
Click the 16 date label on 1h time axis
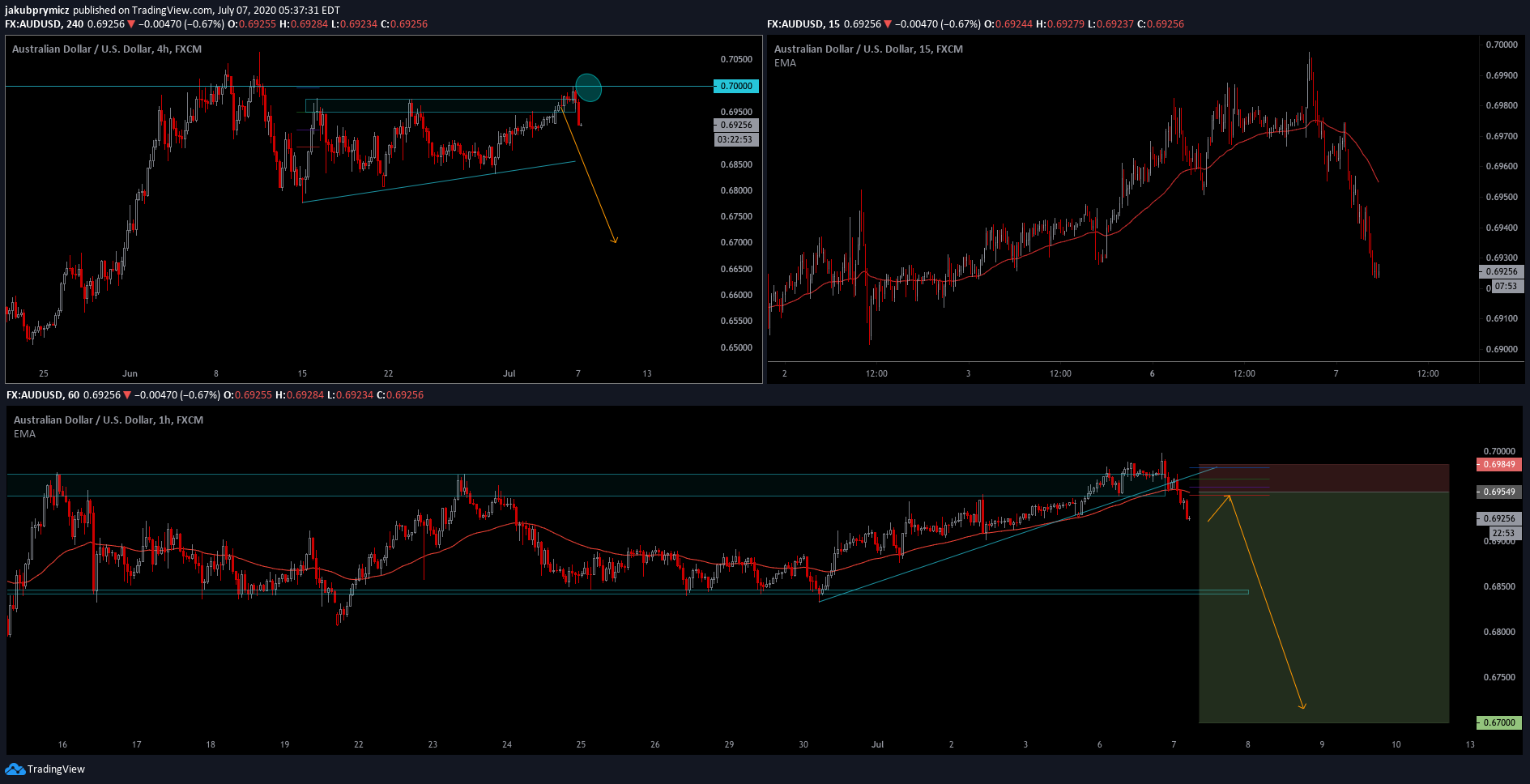click(x=62, y=744)
